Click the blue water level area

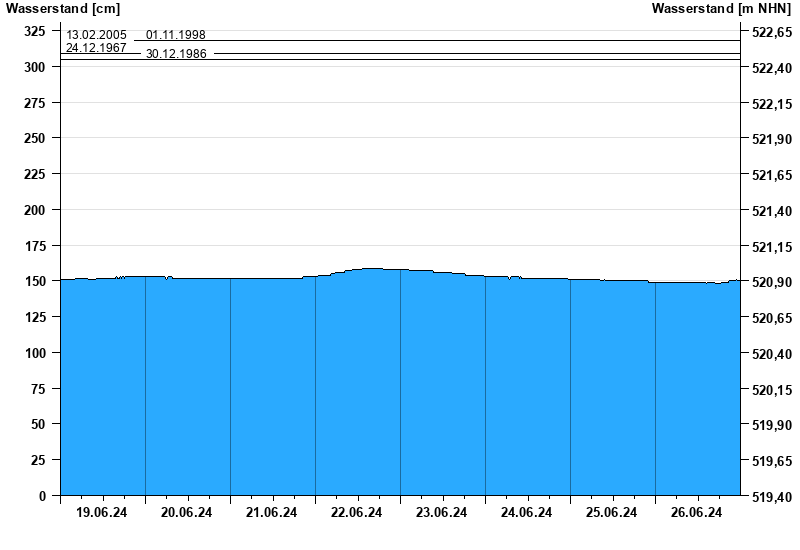point(400,390)
